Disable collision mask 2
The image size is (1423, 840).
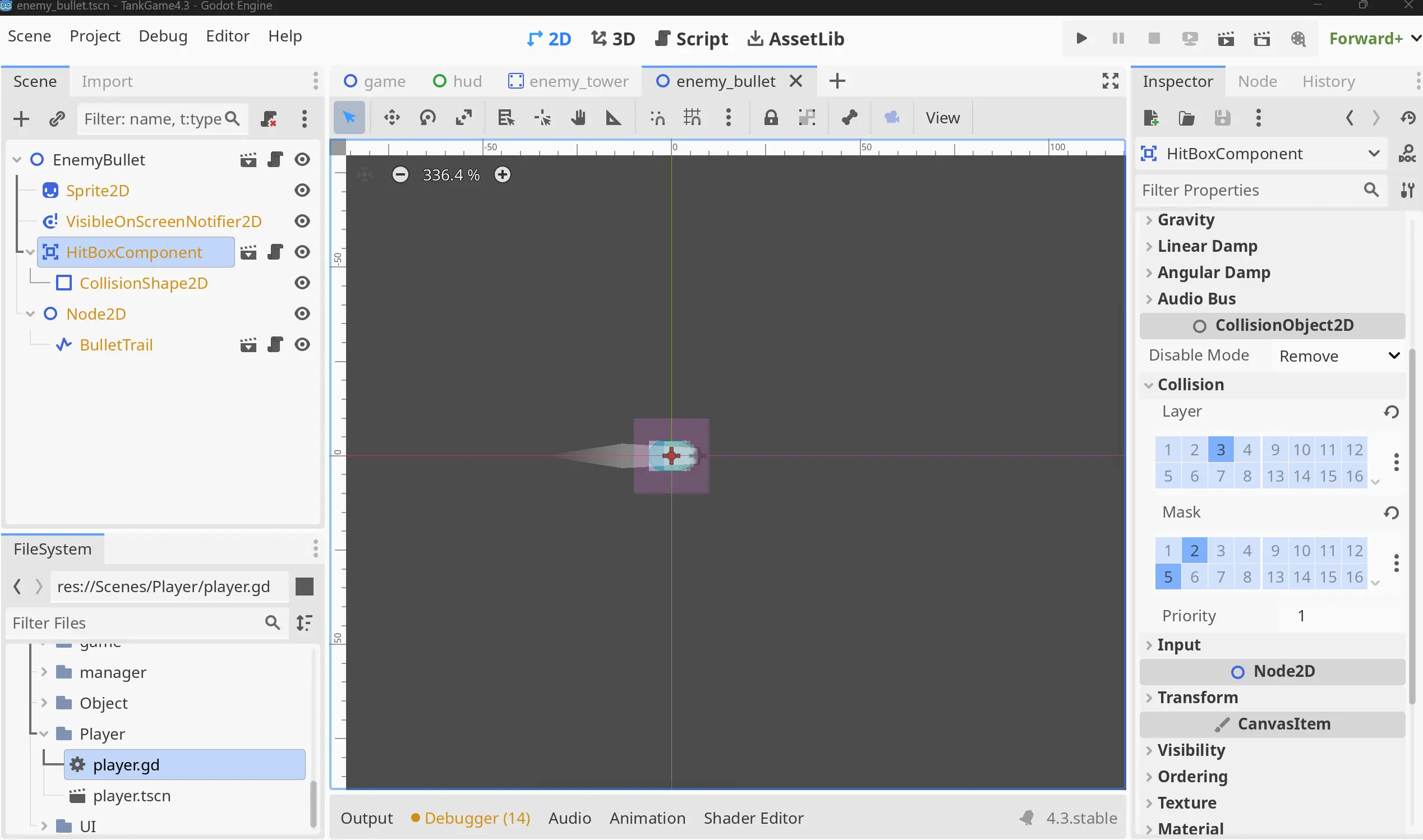coord(1194,551)
